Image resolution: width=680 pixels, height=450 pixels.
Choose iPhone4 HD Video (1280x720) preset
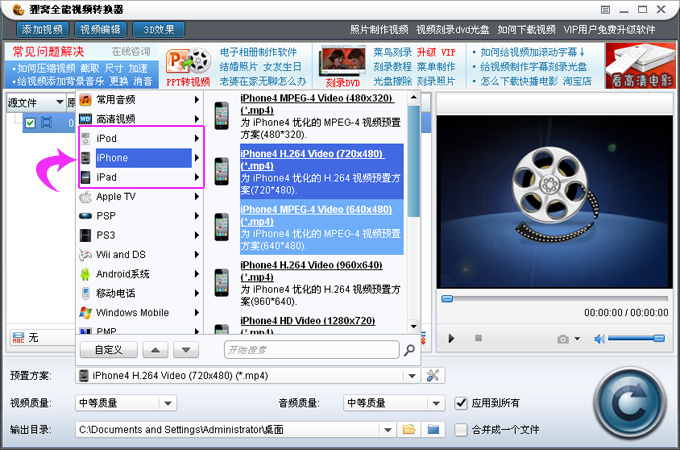pos(321,326)
